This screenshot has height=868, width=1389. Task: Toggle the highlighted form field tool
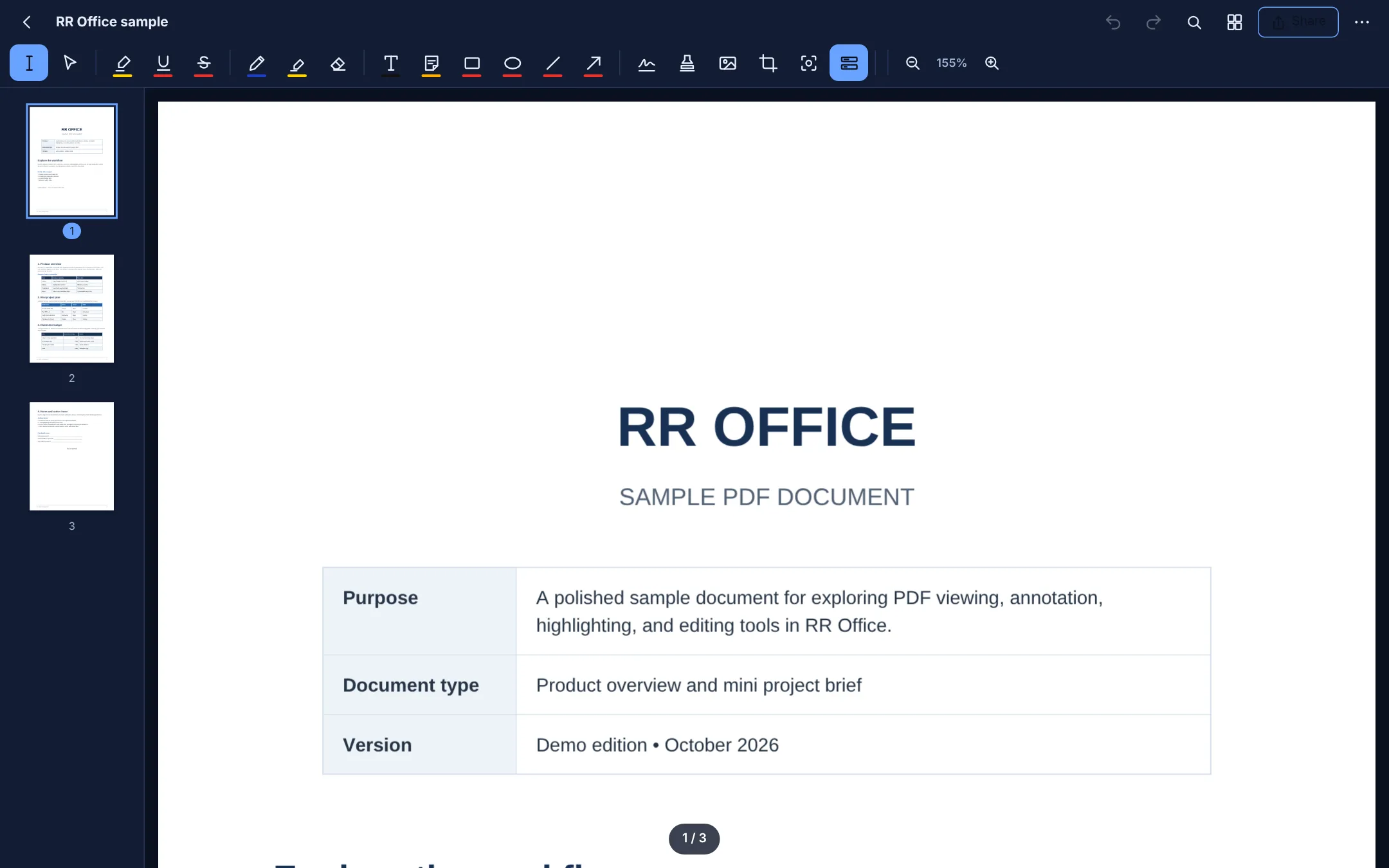(x=849, y=63)
